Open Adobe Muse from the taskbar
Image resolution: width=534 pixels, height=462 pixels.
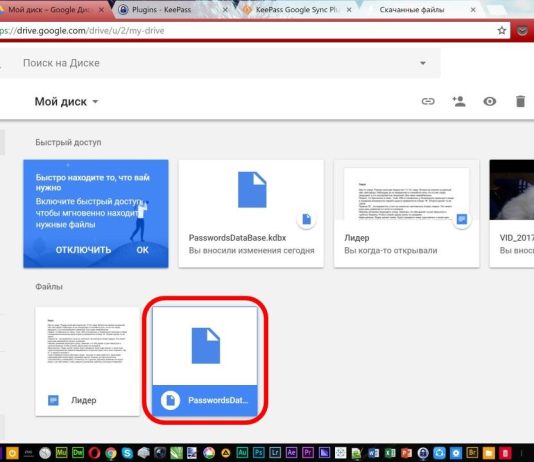[x=62, y=453]
